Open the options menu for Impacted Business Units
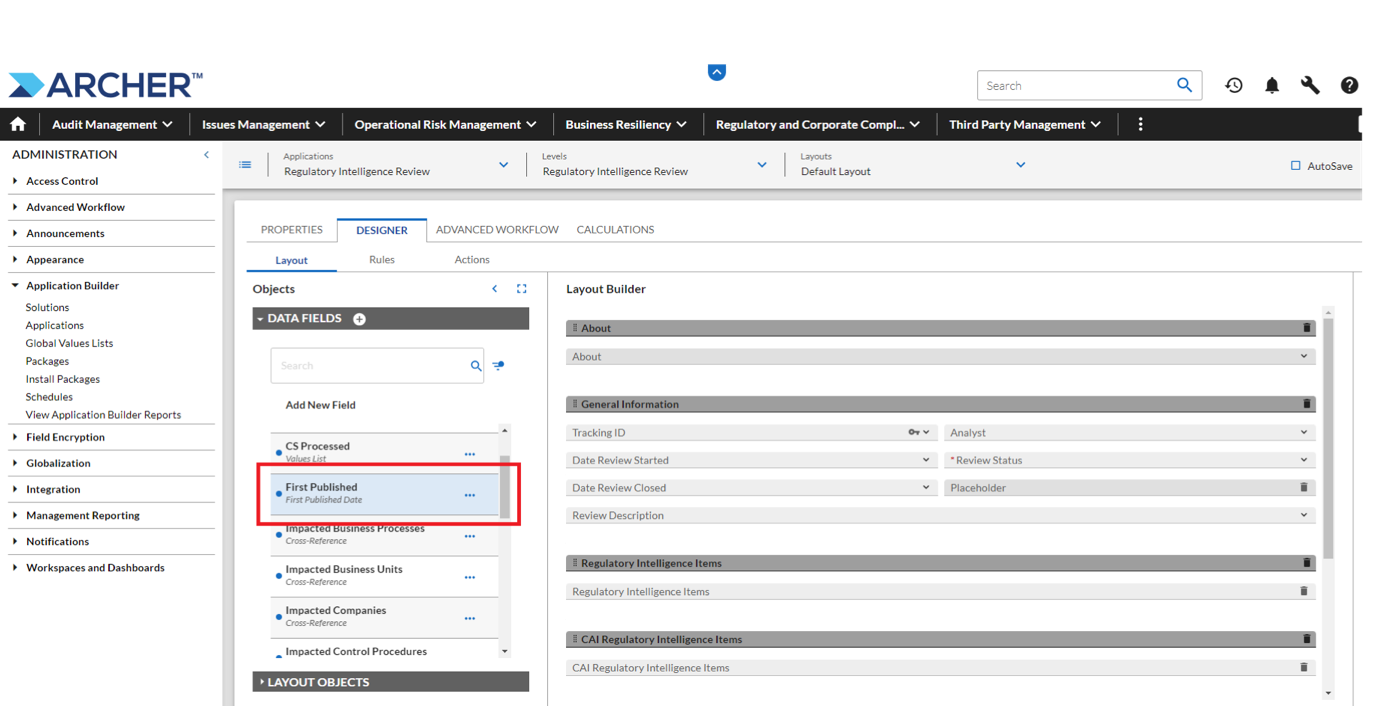Image resolution: width=1376 pixels, height=706 pixels. click(470, 577)
